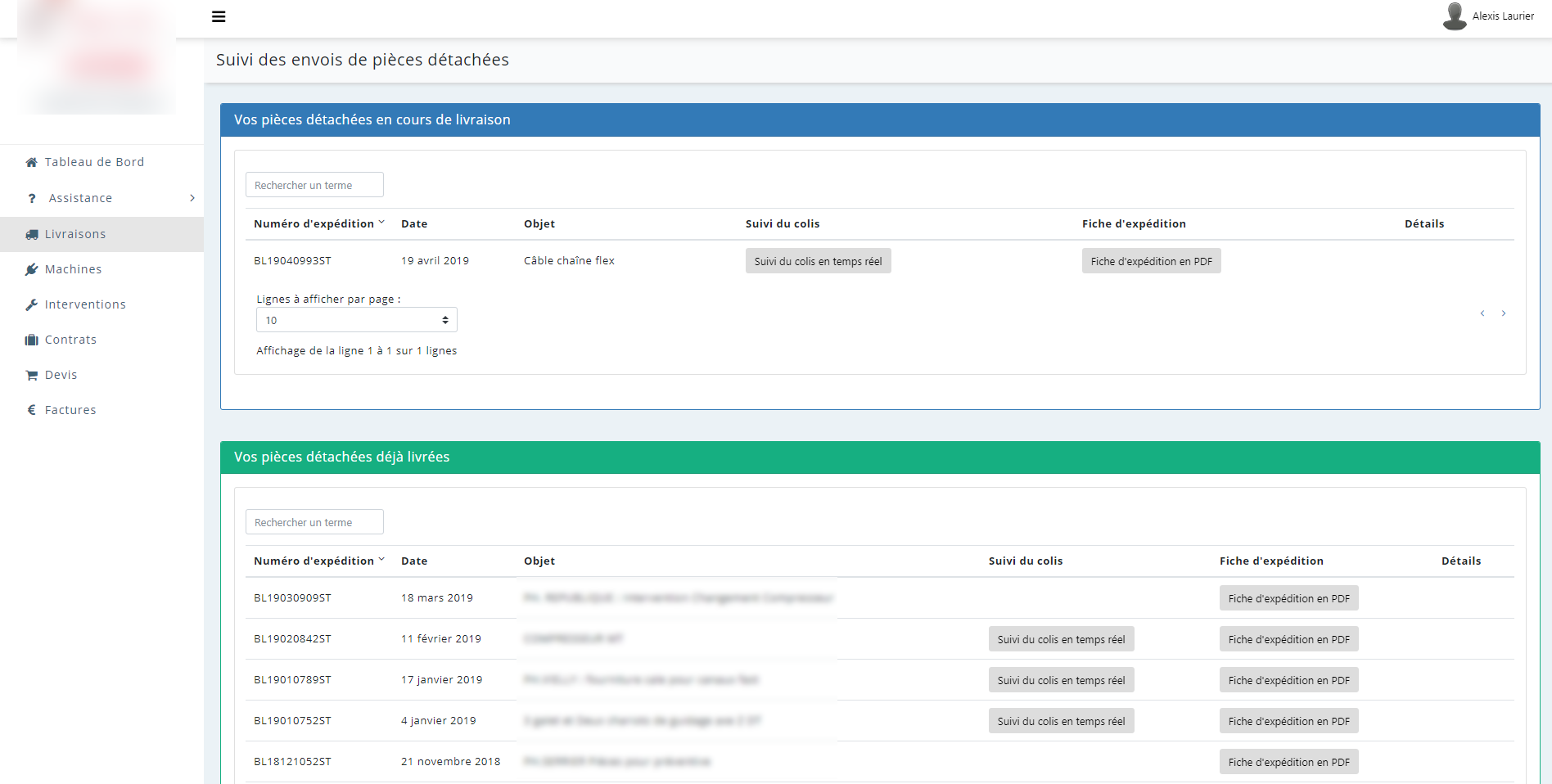
Task: Go to next page of deliveries
Action: pyautogui.click(x=1504, y=313)
